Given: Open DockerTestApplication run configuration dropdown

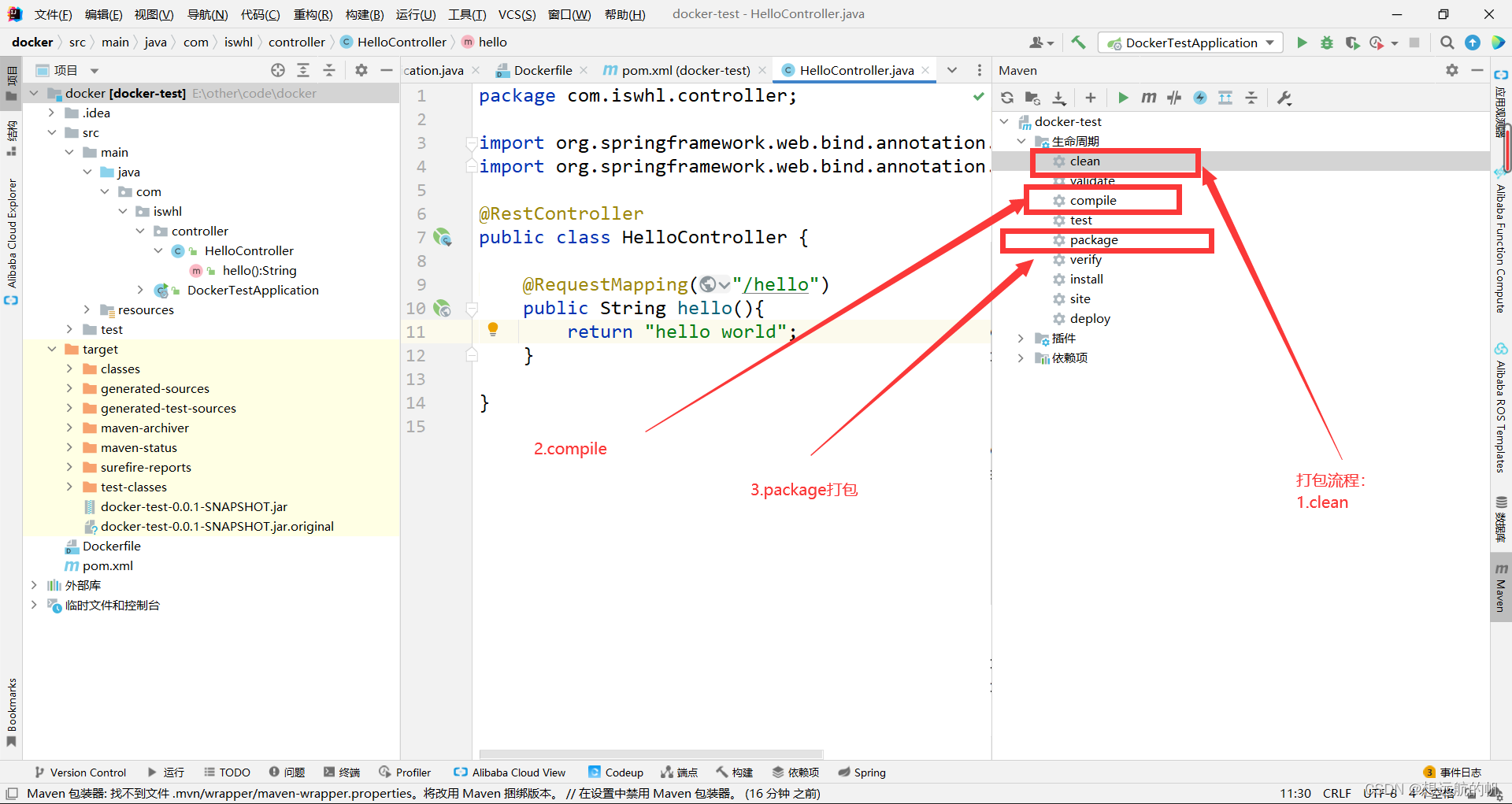Looking at the screenshot, I should (1191, 43).
